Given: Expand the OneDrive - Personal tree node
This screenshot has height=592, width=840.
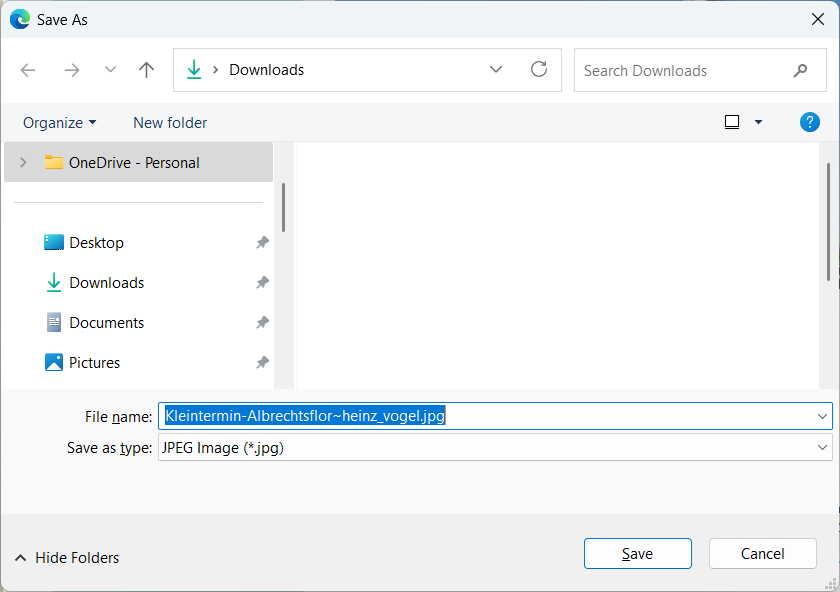Looking at the screenshot, I should 23,162.
